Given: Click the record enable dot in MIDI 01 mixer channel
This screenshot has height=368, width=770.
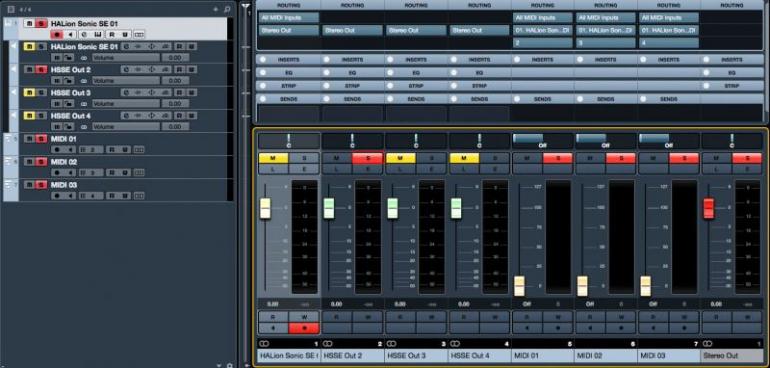Looking at the screenshot, I should (558, 328).
